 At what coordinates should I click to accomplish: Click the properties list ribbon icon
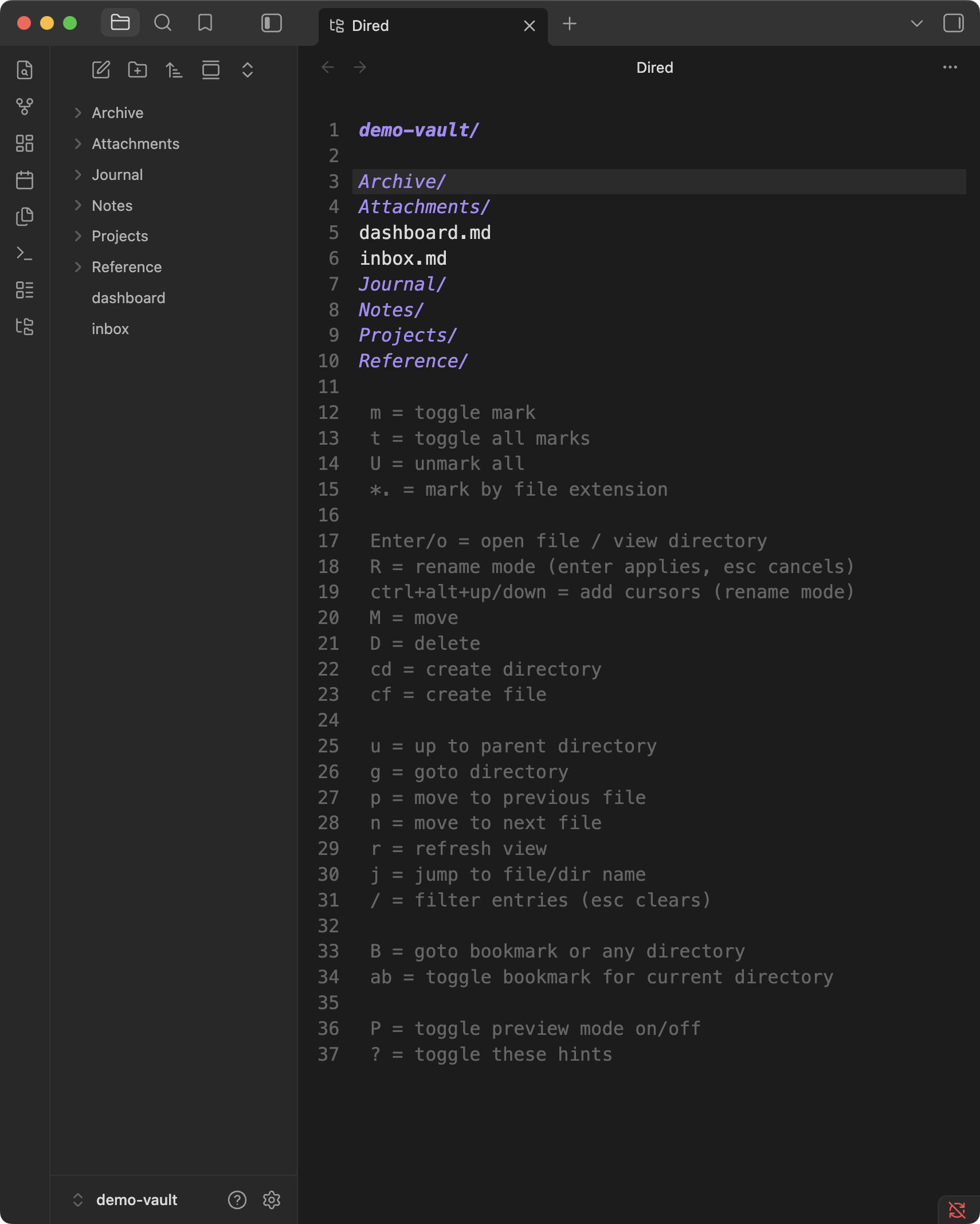(x=25, y=290)
